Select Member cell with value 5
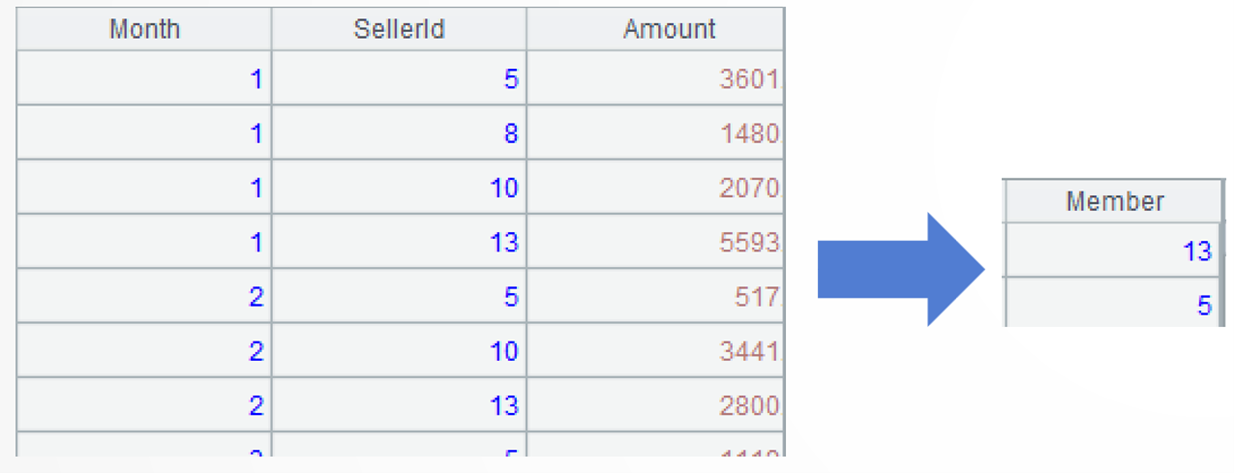 coord(1114,305)
